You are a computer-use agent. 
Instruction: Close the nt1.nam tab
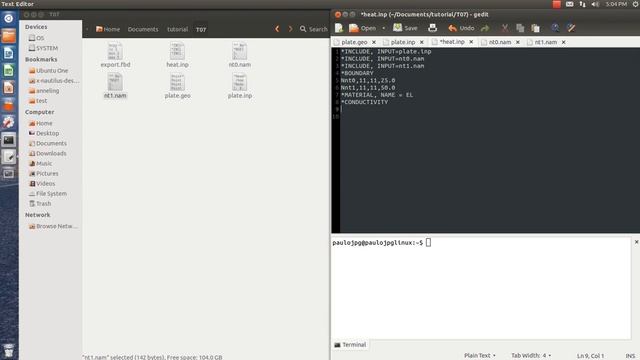(564, 42)
